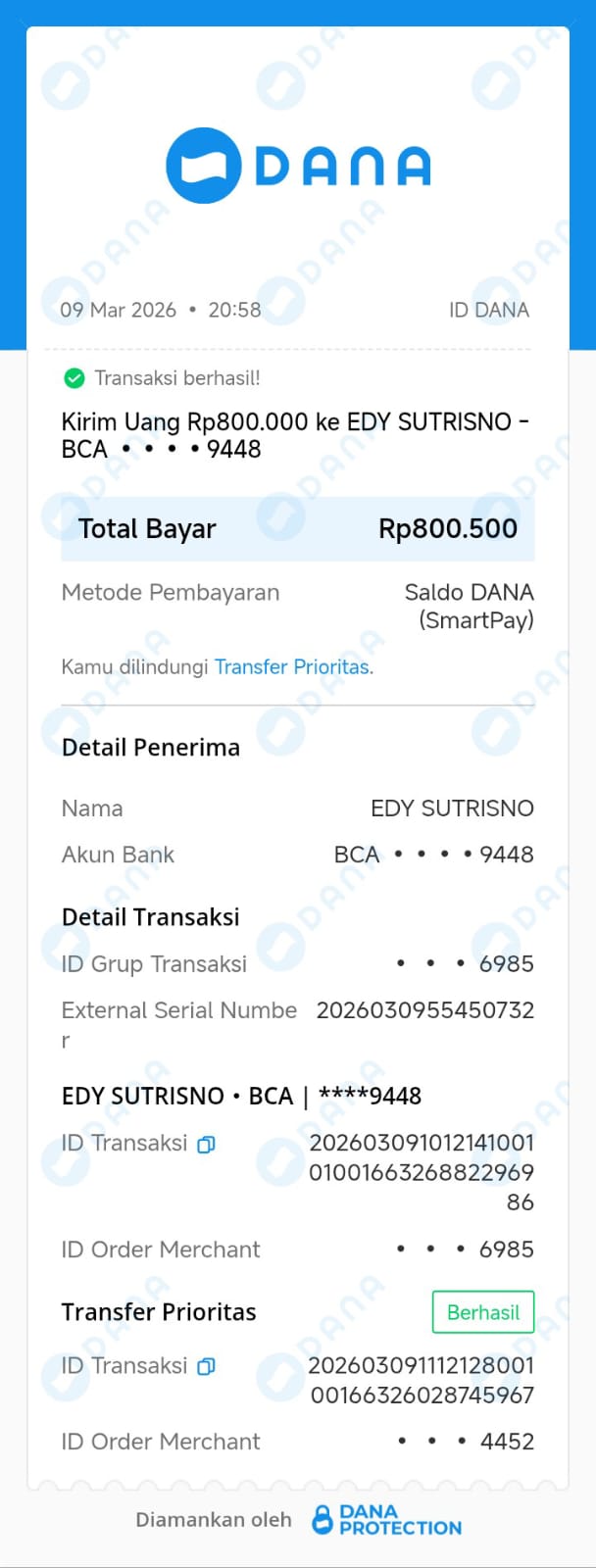This screenshot has width=596, height=1568.
Task: Click the 09 Mar 2026 date text
Action: pyautogui.click(x=118, y=311)
